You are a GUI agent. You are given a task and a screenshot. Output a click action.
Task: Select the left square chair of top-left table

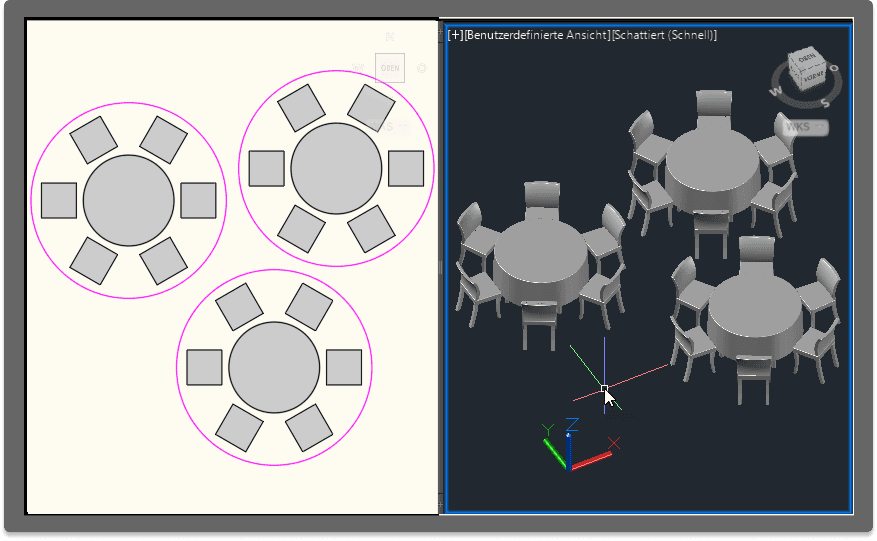pos(59,200)
